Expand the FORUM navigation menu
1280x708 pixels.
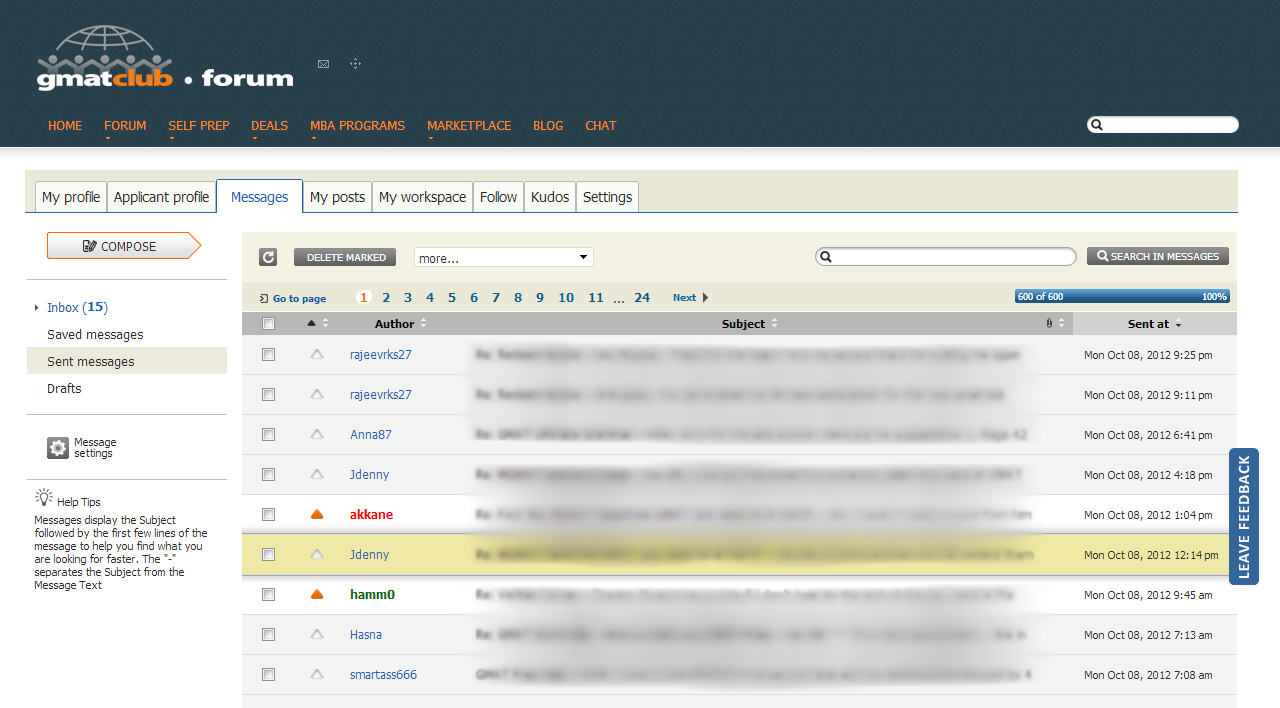pos(125,126)
